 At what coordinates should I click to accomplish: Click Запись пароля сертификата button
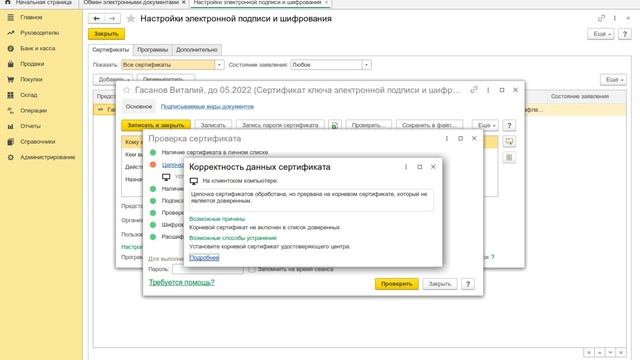pyautogui.click(x=280, y=125)
